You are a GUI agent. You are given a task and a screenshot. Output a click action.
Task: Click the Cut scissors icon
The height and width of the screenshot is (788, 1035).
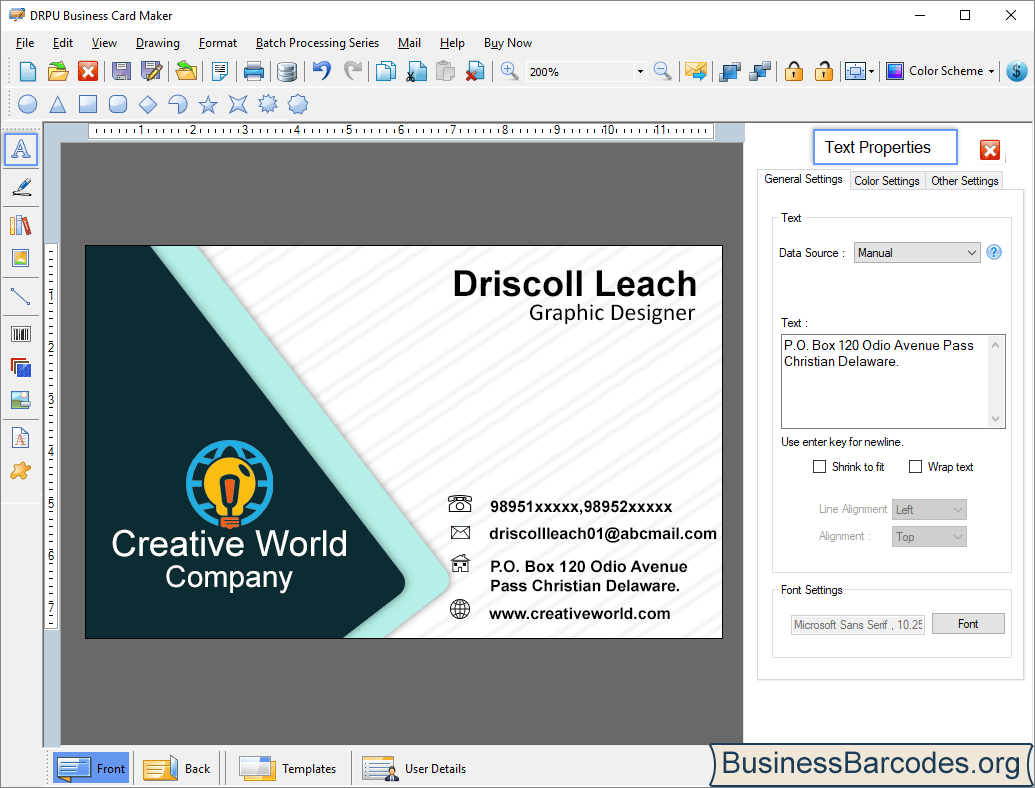tap(416, 71)
